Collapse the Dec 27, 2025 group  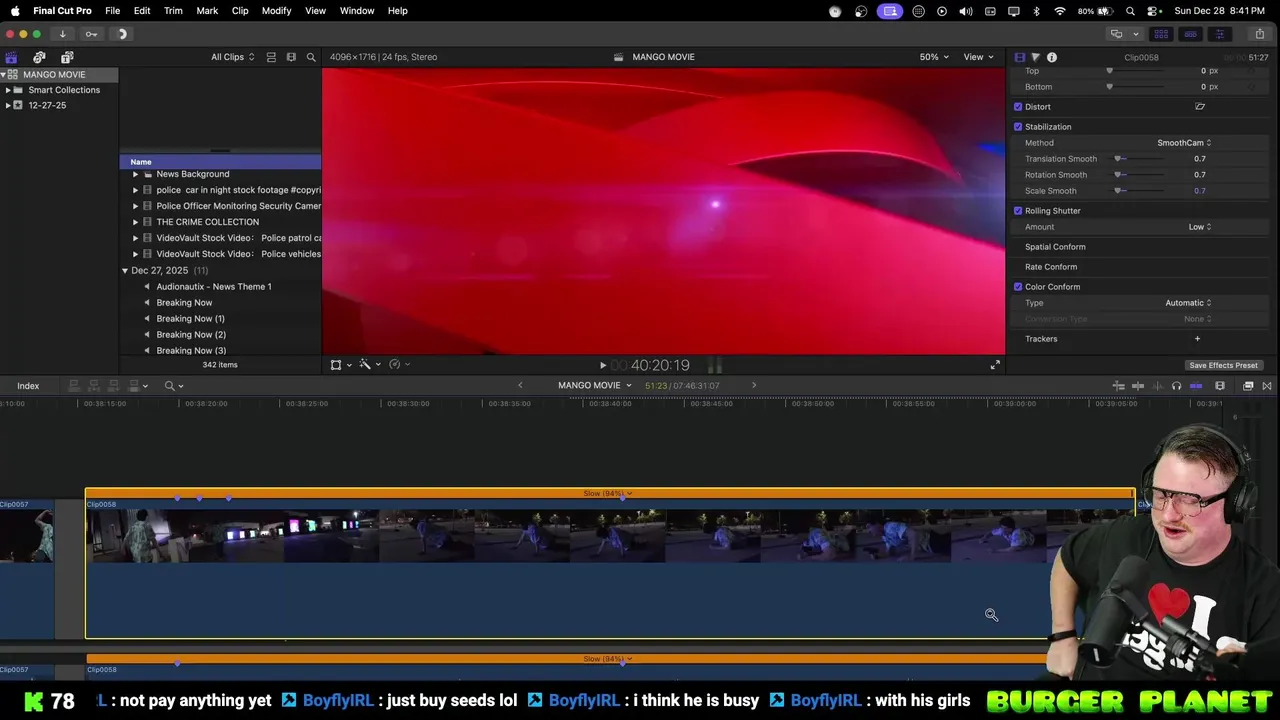pos(125,271)
